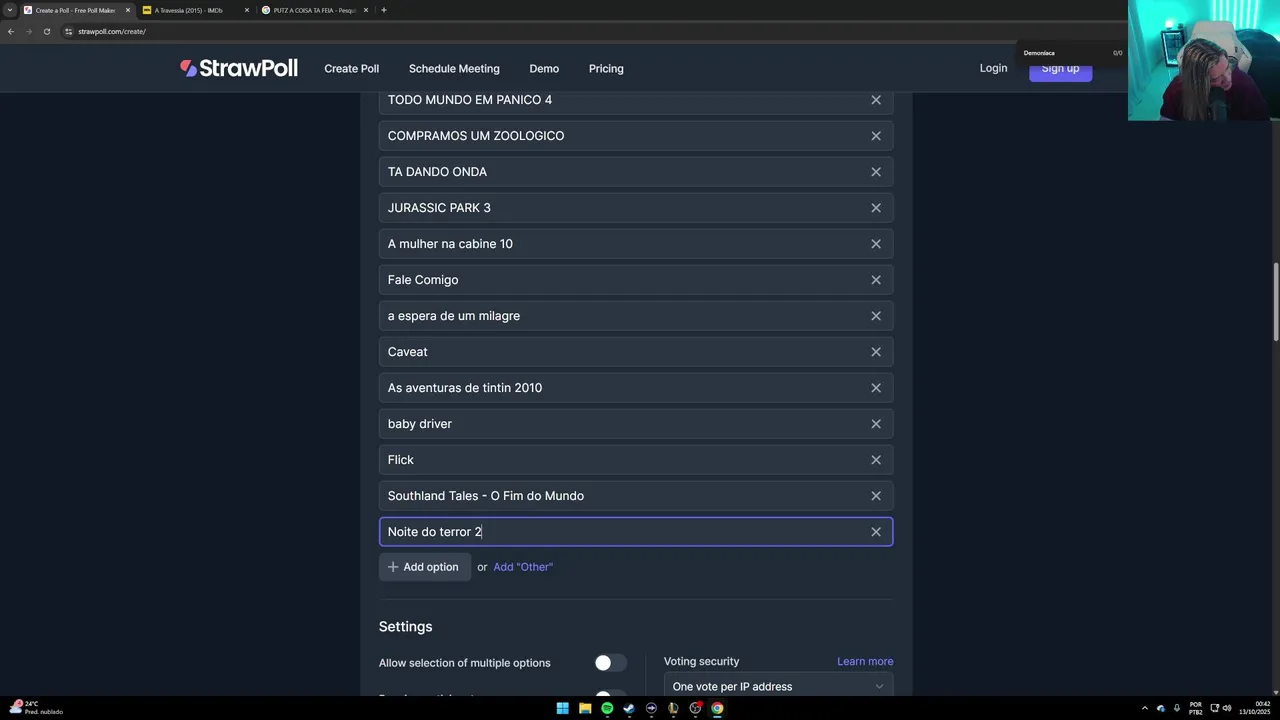Screen dimensions: 1280x720
Task: Remove the Caveat option
Action: pyautogui.click(x=876, y=352)
